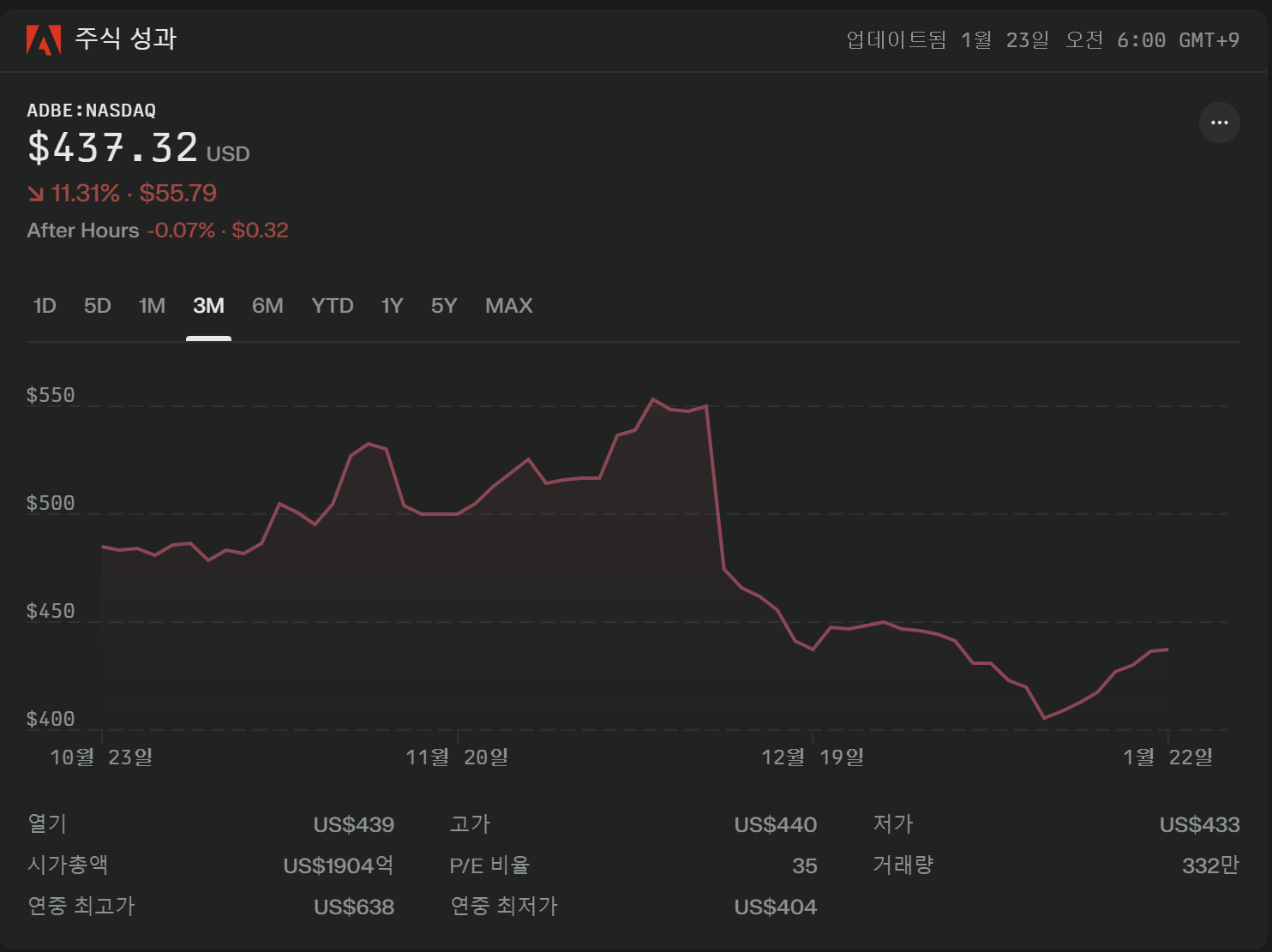Screen dimensions: 1272x952
Task: Open the three-dot more options menu
Action: pyautogui.click(x=1219, y=123)
